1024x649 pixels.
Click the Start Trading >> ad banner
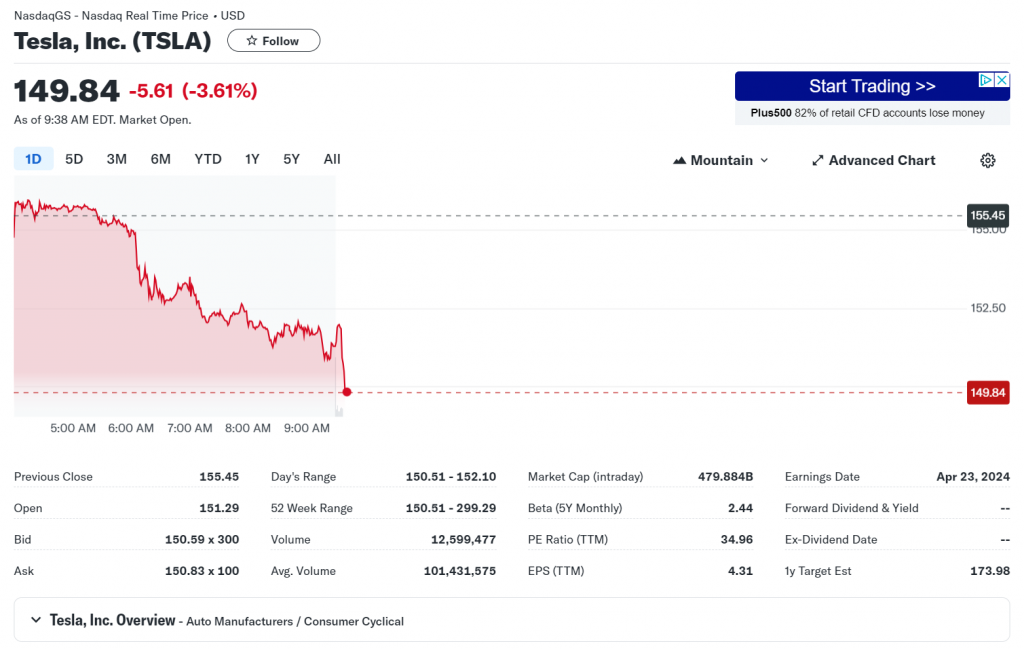click(872, 86)
